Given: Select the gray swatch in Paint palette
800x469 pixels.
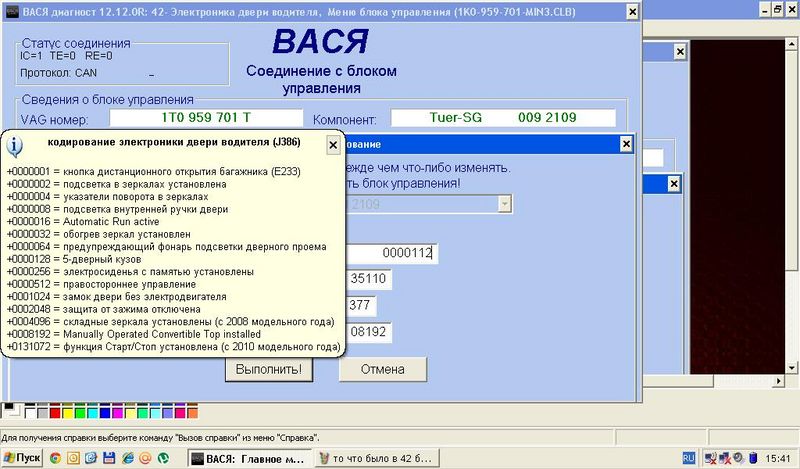Looking at the screenshot, I should [x=42, y=413].
